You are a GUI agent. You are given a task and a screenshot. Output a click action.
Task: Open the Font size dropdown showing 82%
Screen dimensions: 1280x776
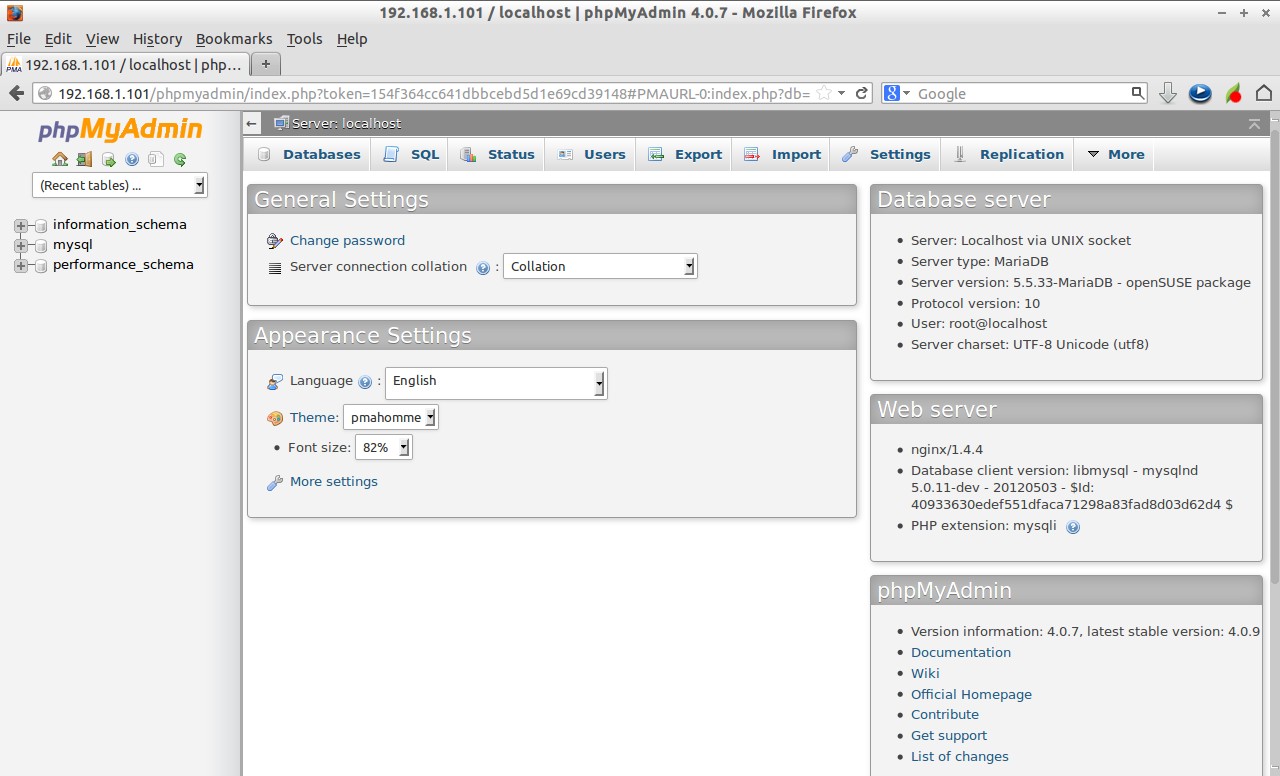click(384, 447)
